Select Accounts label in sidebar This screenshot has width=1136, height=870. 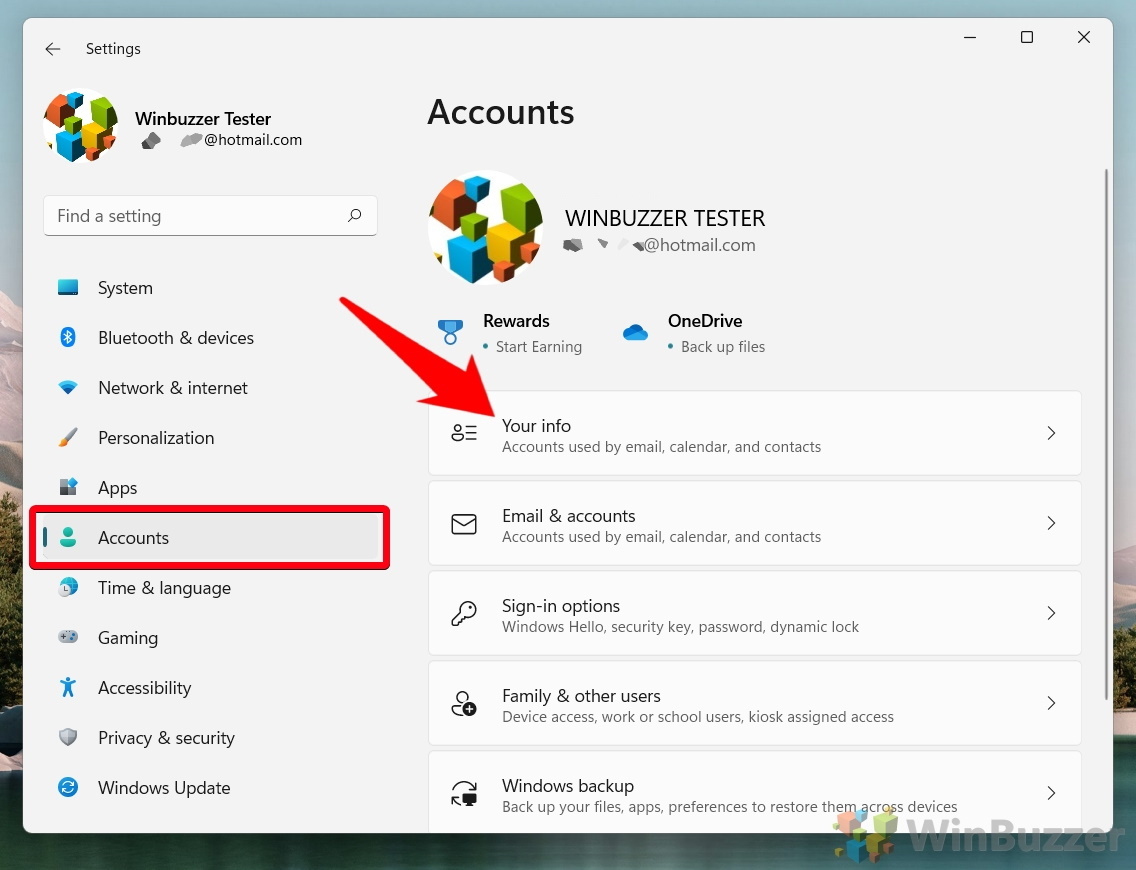pos(133,538)
